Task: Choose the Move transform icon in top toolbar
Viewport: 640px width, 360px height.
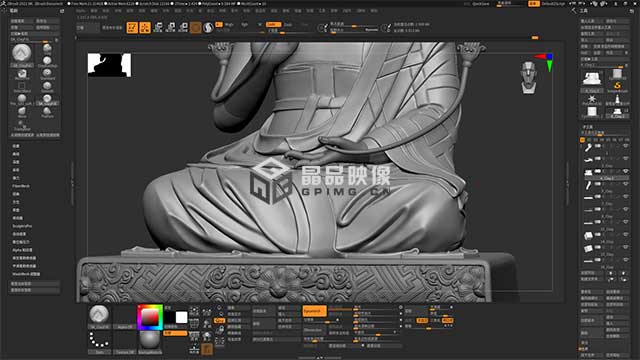Action: [x=158, y=27]
